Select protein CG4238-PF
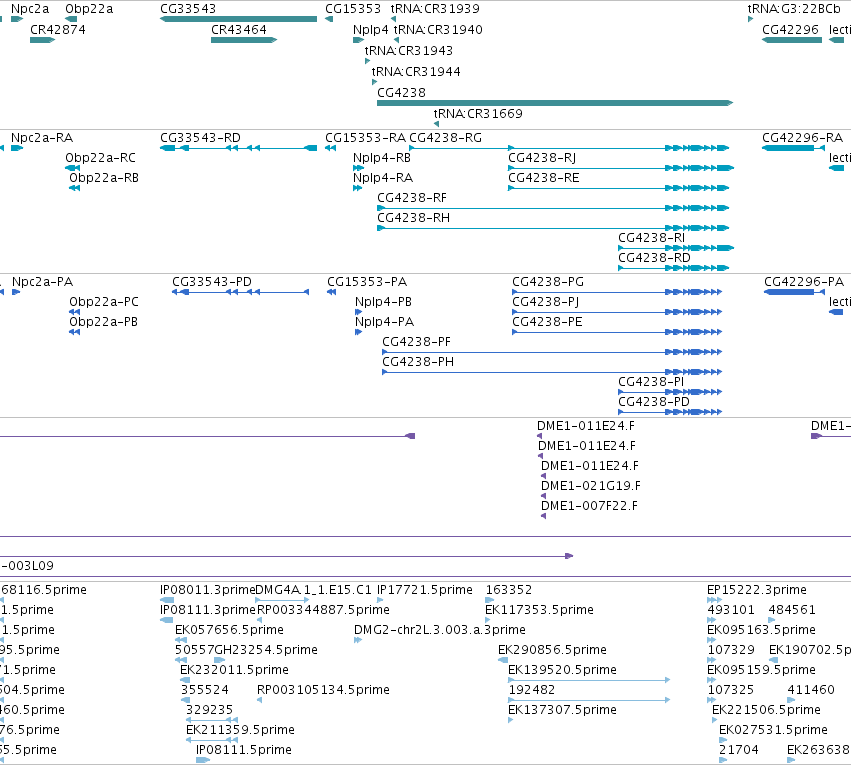This screenshot has width=851, height=765. [552, 352]
